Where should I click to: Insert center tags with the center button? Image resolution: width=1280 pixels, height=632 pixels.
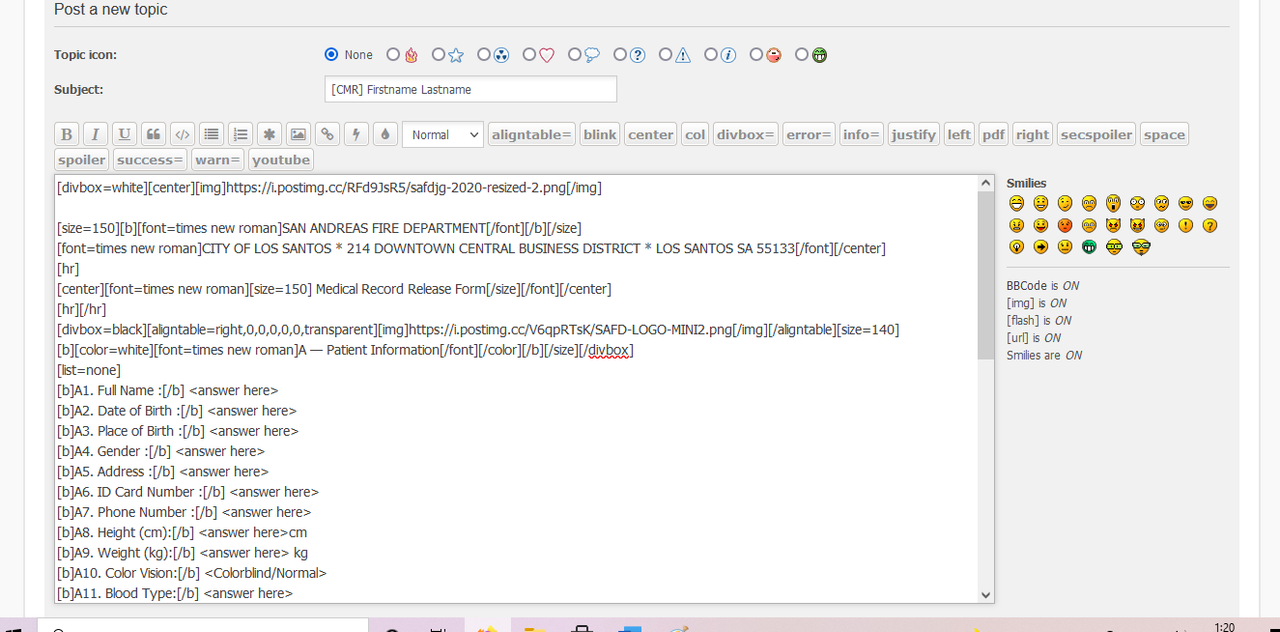651,135
